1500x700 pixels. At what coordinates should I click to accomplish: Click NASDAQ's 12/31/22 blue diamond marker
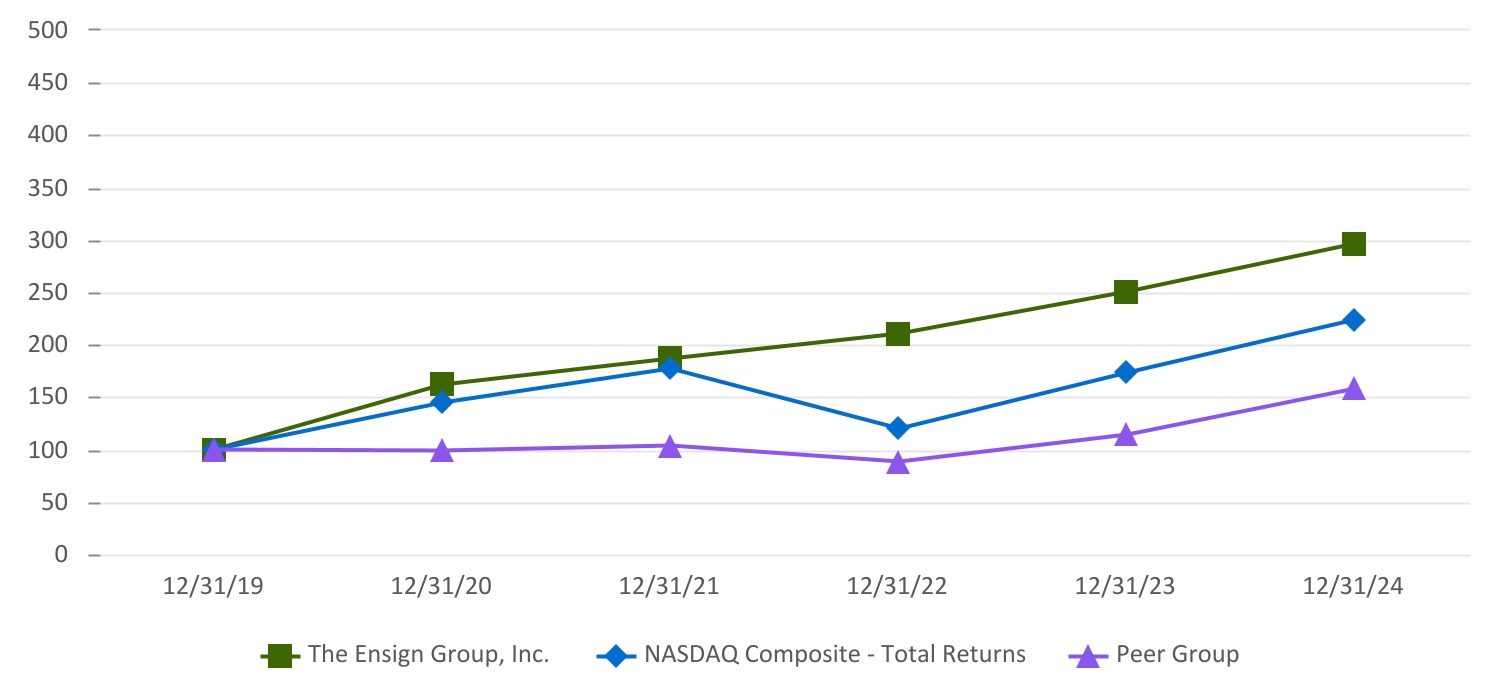coord(898,428)
